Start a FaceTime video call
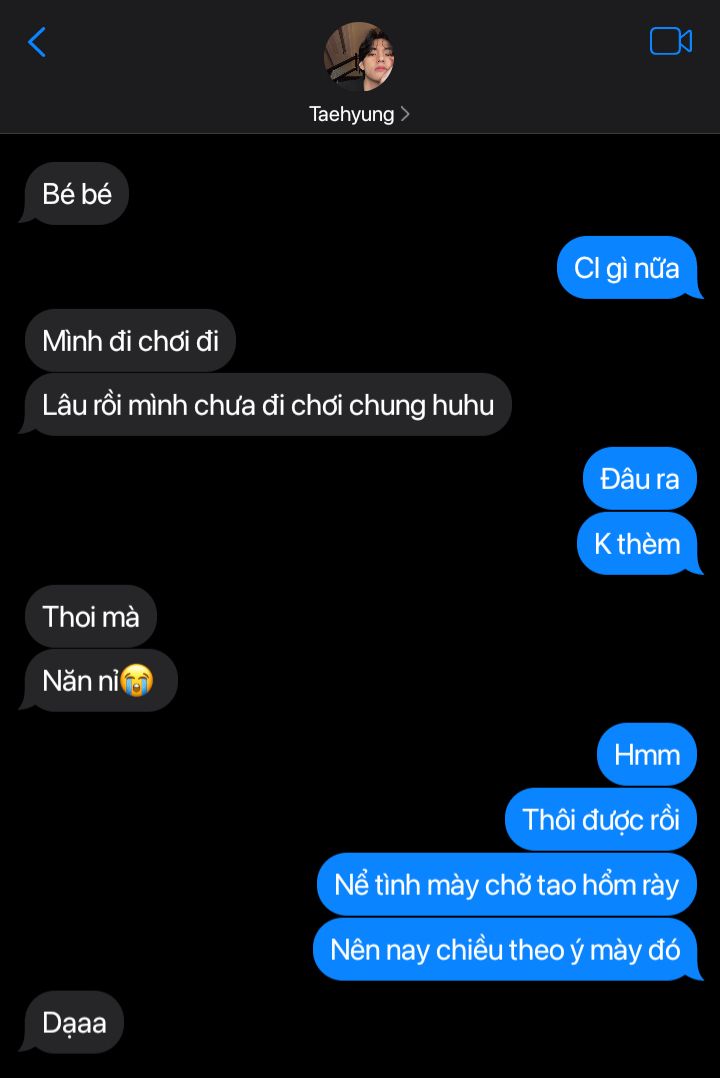 point(670,41)
